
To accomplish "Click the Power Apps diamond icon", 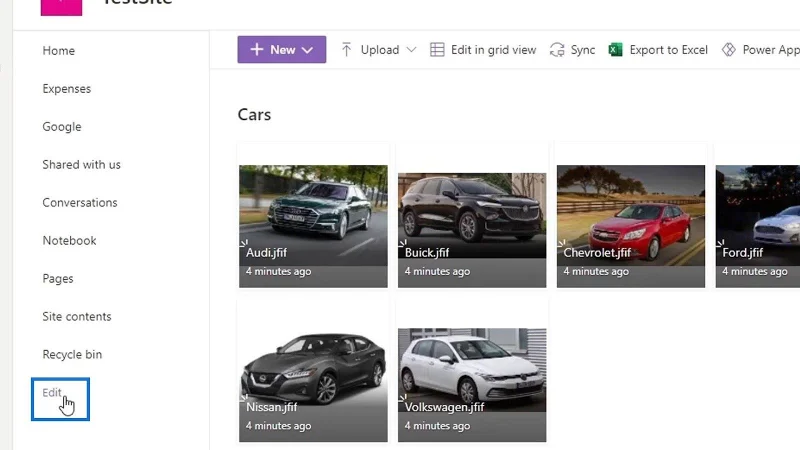I will [729, 49].
